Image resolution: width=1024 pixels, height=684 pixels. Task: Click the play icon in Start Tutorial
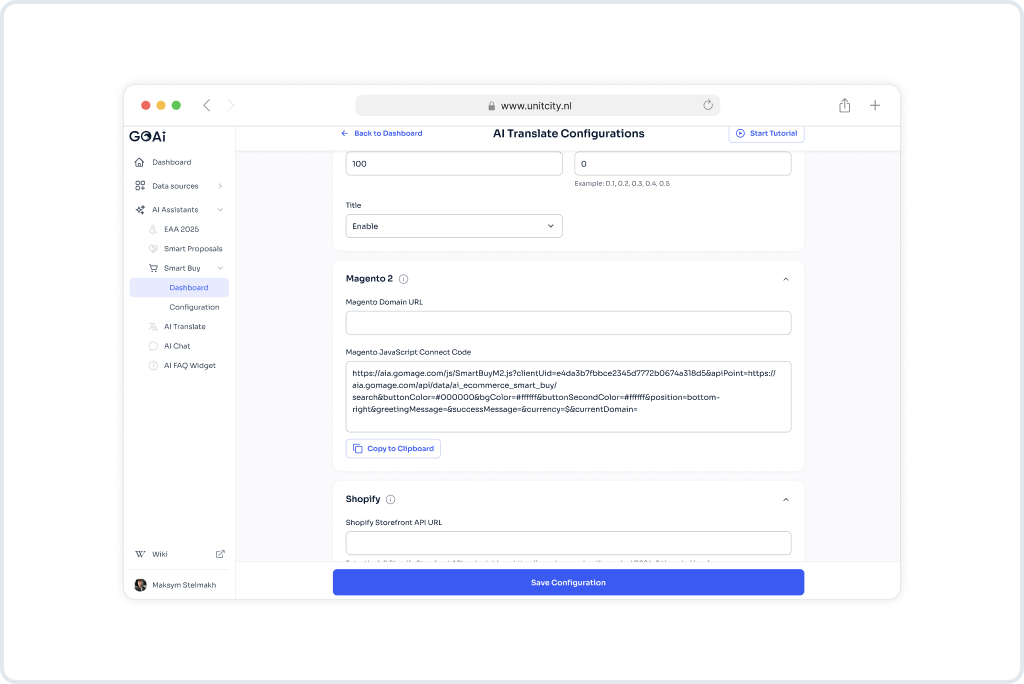740,133
